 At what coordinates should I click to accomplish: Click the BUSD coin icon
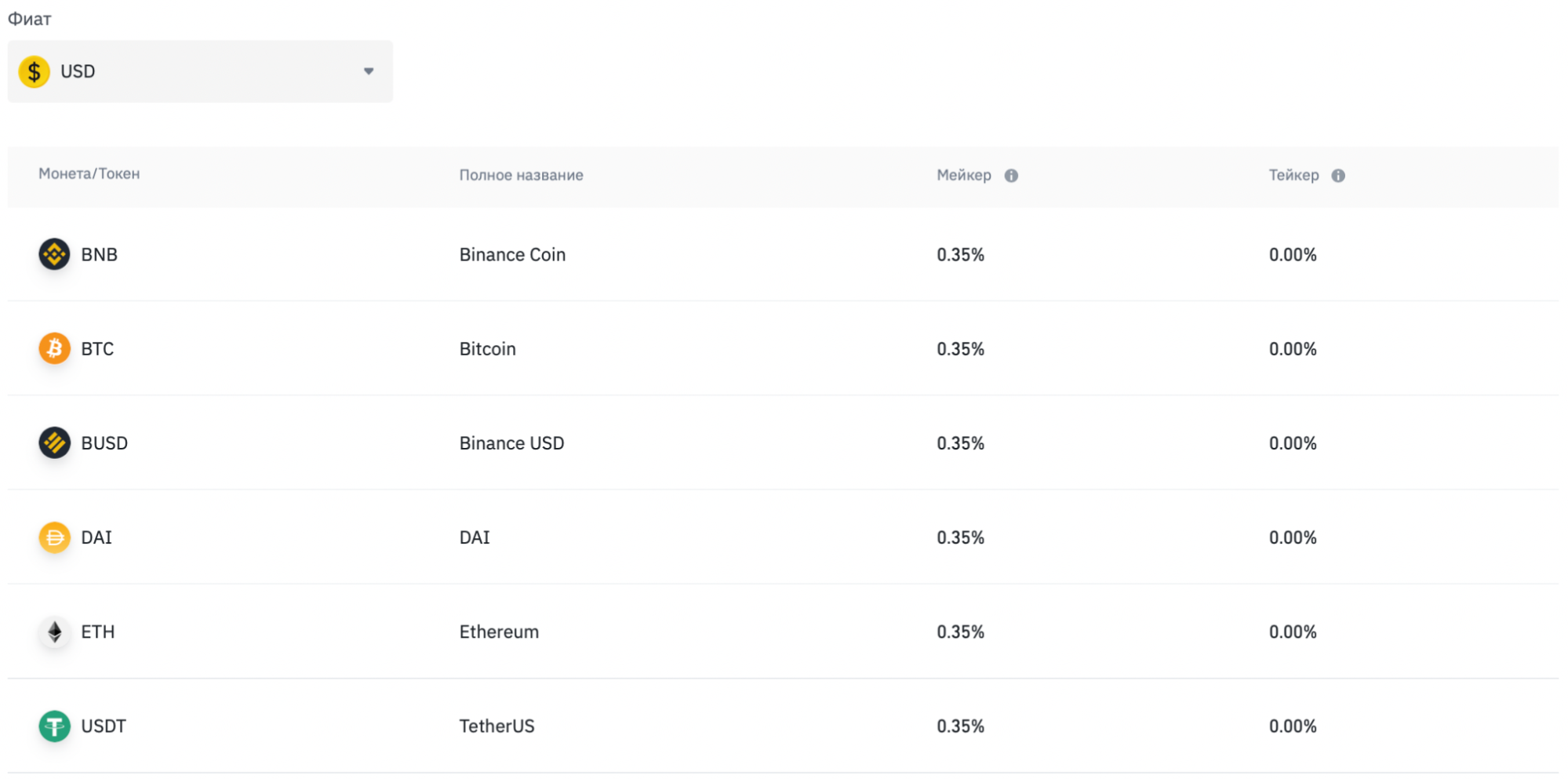[54, 442]
